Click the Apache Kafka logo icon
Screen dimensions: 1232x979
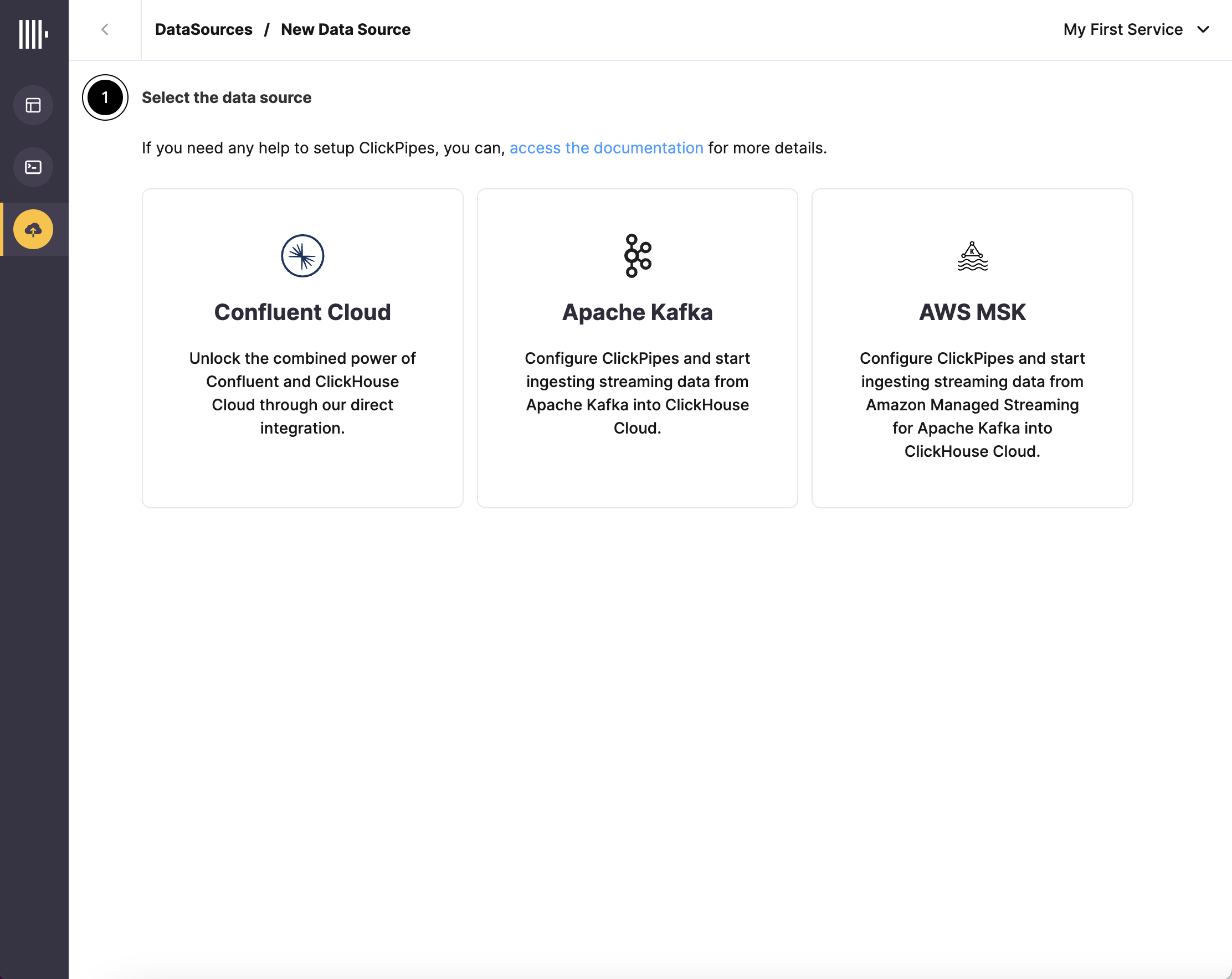(637, 256)
